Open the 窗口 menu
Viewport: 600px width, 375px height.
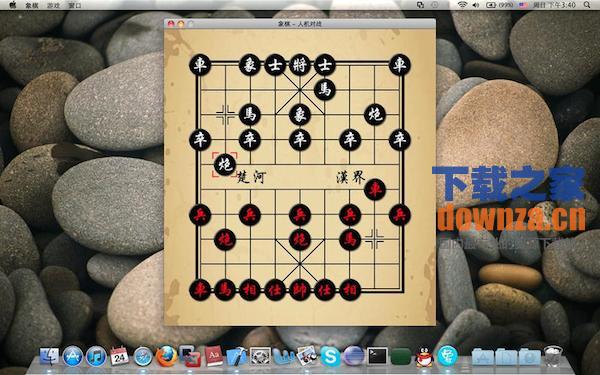75,5
